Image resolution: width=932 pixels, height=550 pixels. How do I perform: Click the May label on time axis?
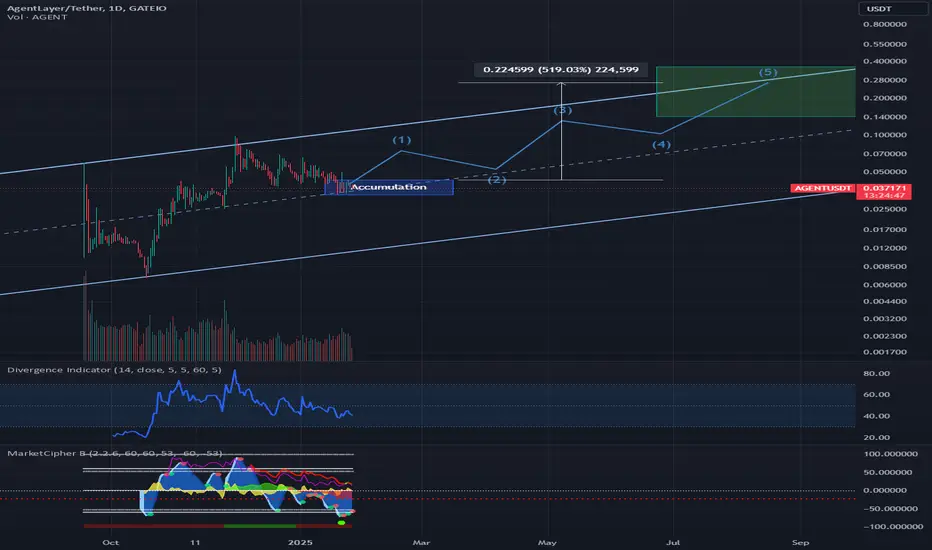pos(547,542)
